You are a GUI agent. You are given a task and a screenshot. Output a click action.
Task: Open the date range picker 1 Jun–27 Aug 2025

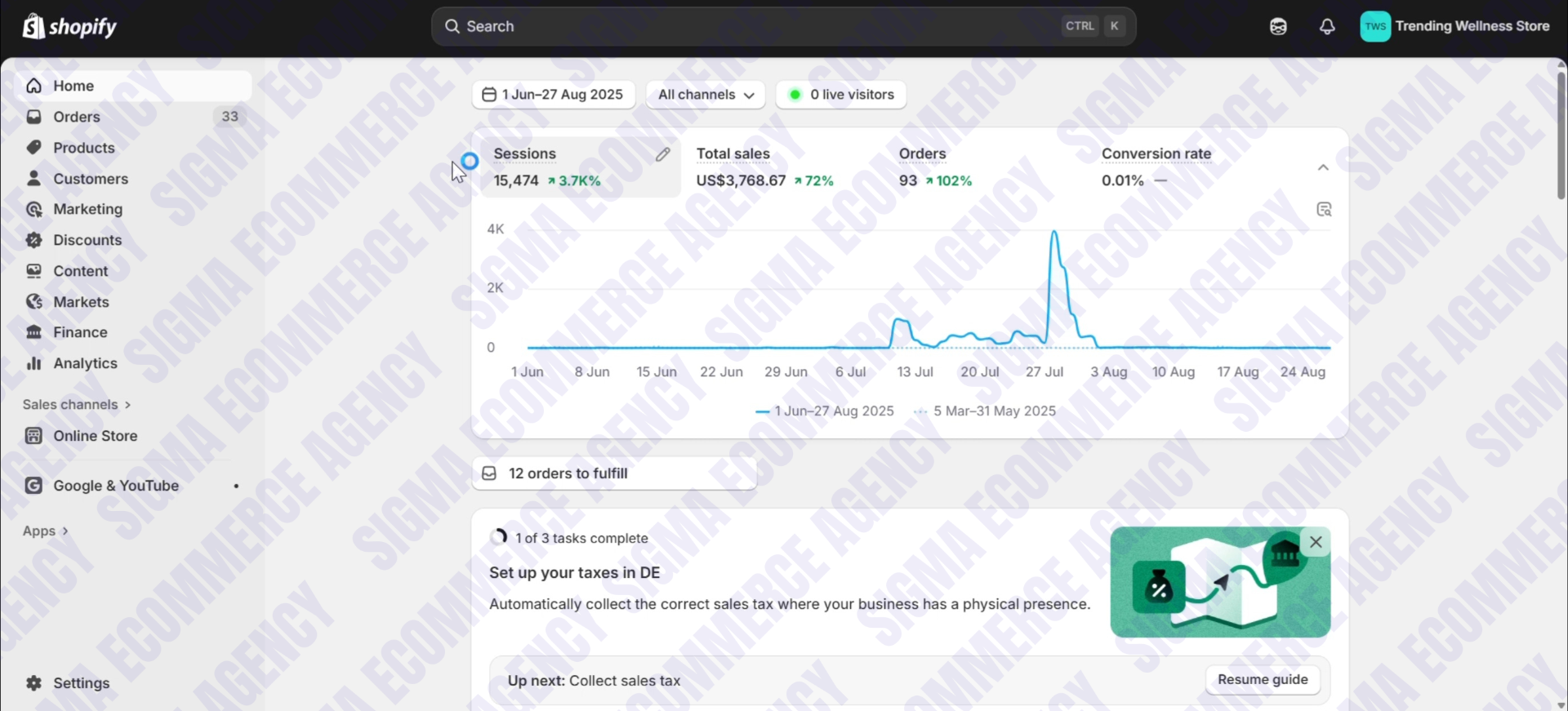click(554, 95)
